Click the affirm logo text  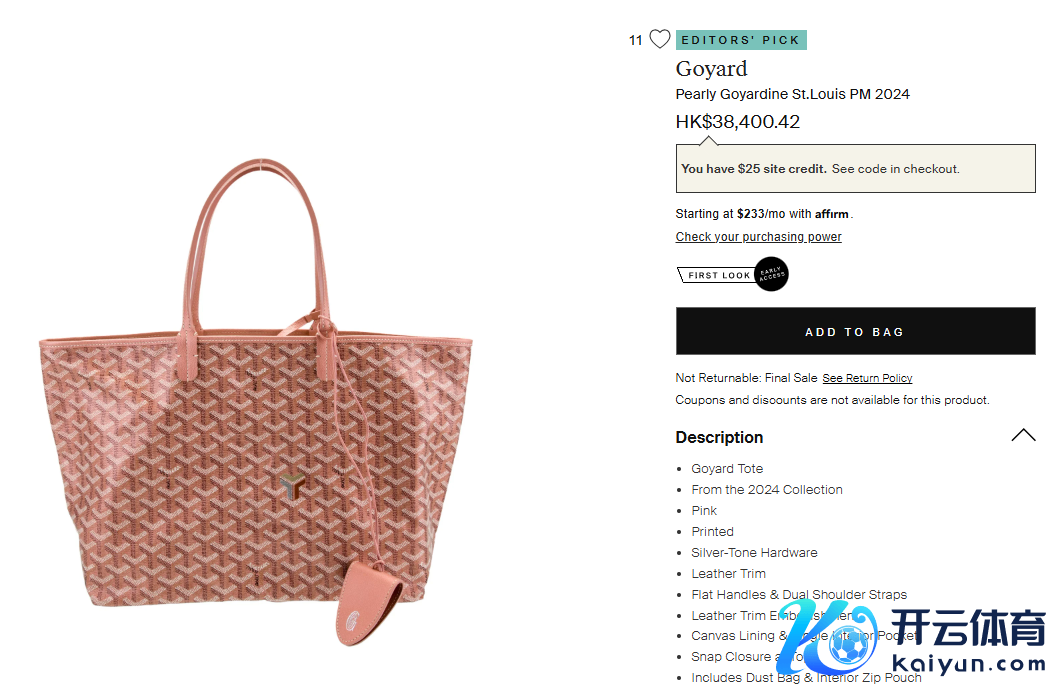(832, 214)
